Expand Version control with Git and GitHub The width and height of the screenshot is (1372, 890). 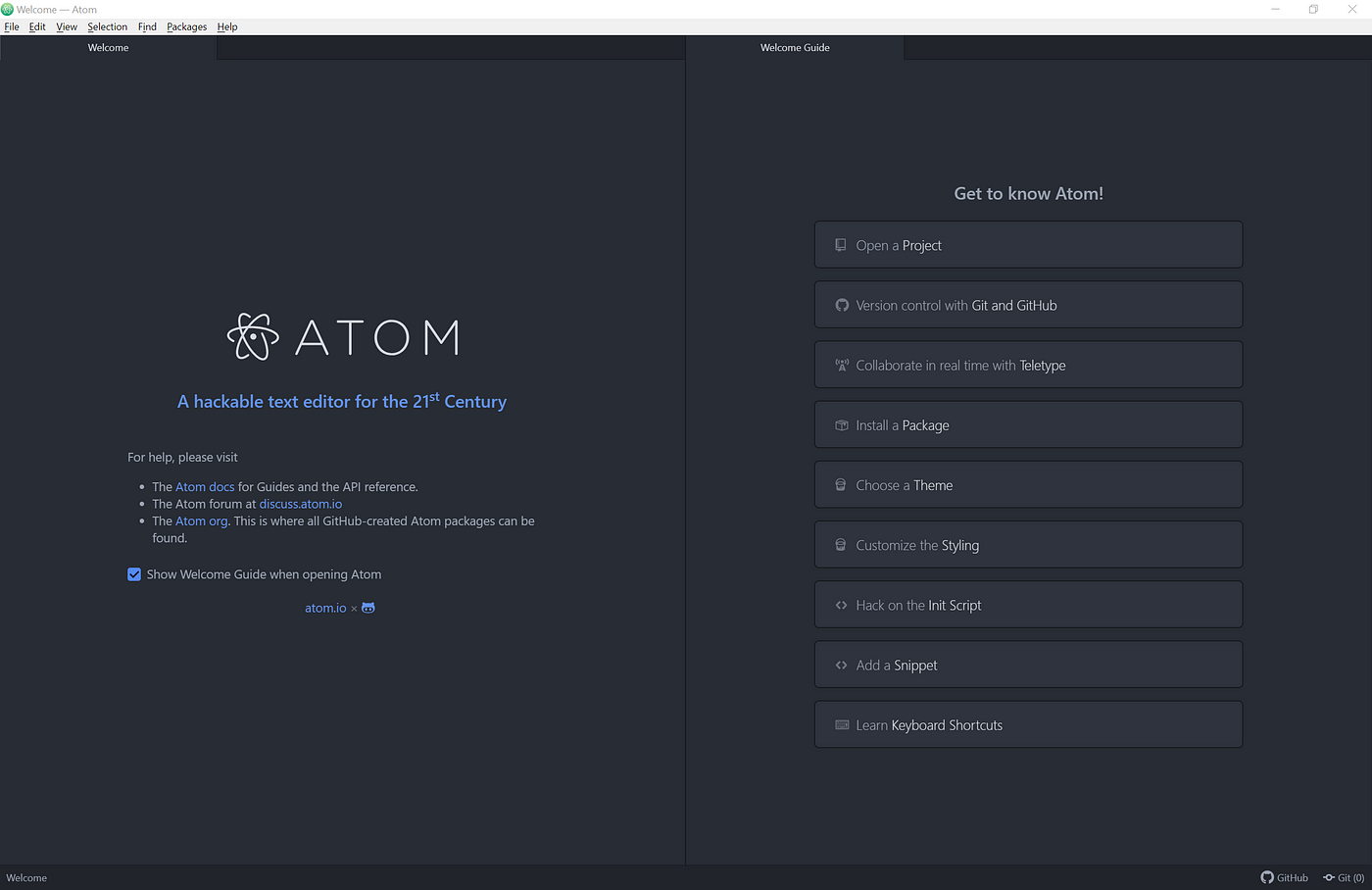tap(1028, 305)
